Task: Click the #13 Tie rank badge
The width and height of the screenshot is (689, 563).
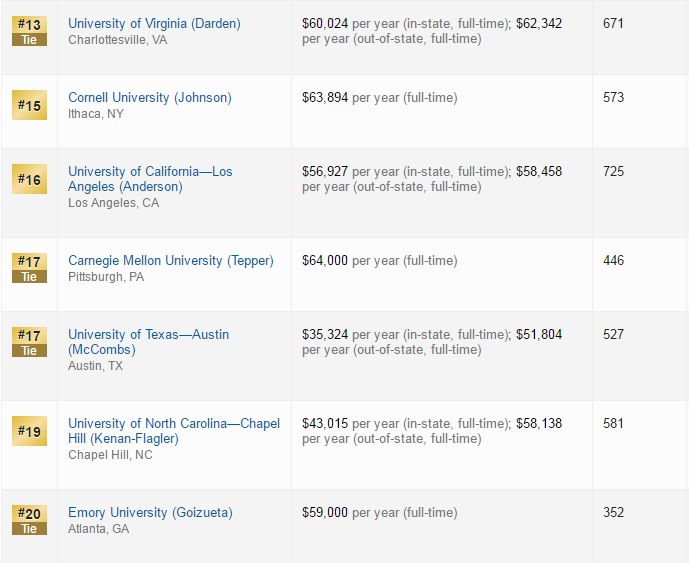Action: (29, 31)
